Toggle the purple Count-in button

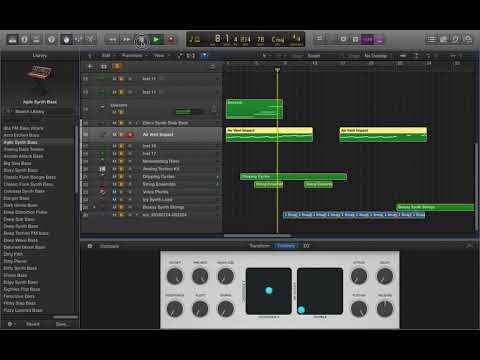367,40
